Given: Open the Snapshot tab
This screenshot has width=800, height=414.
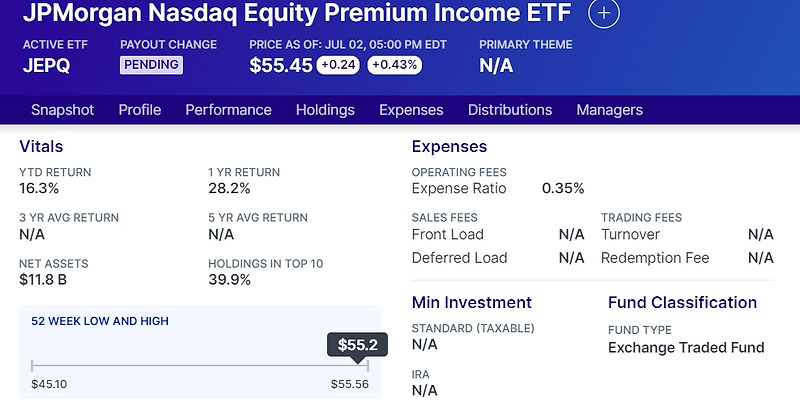Looking at the screenshot, I should pyautogui.click(x=62, y=110).
